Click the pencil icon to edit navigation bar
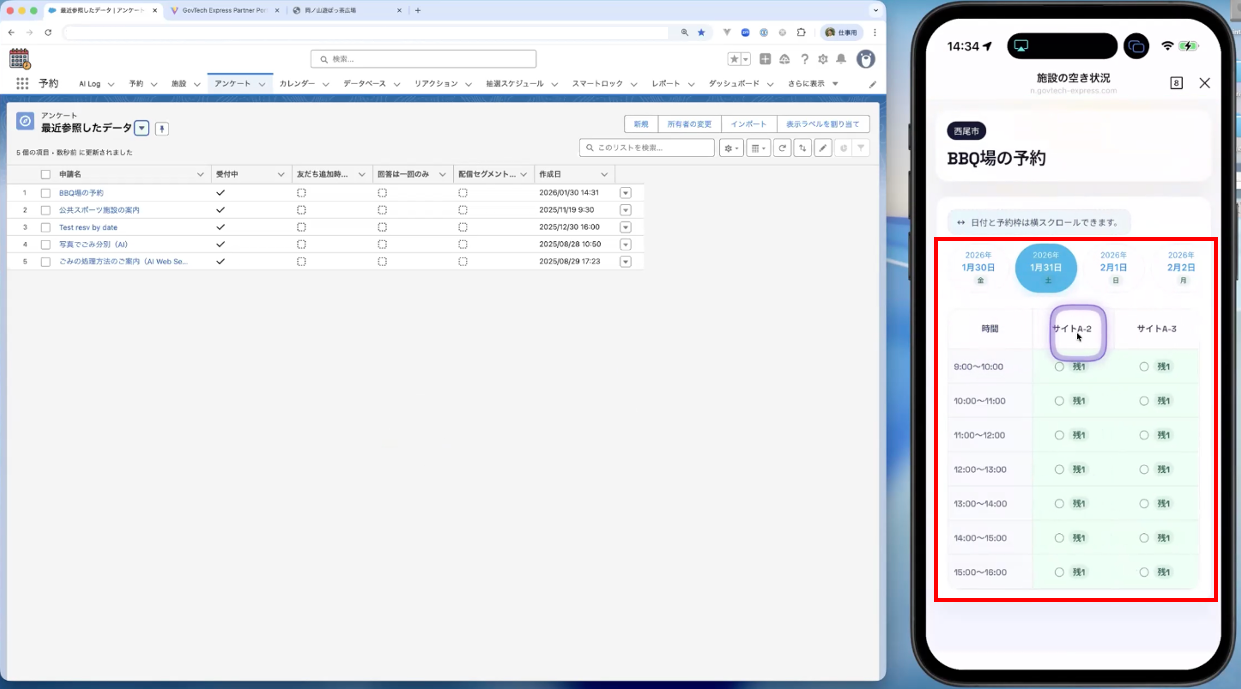Viewport: 1241px width, 689px height. 872,84
